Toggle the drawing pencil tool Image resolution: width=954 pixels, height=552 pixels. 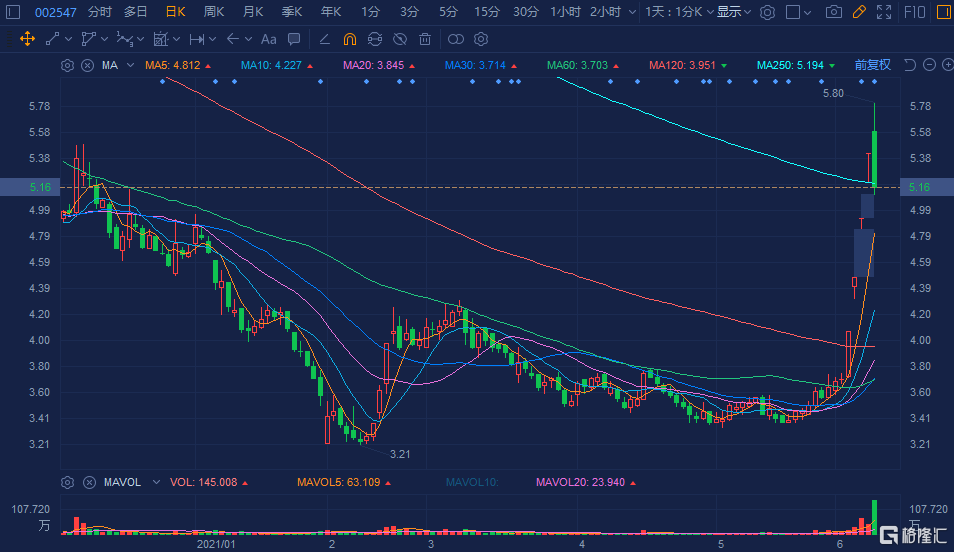tap(859, 12)
